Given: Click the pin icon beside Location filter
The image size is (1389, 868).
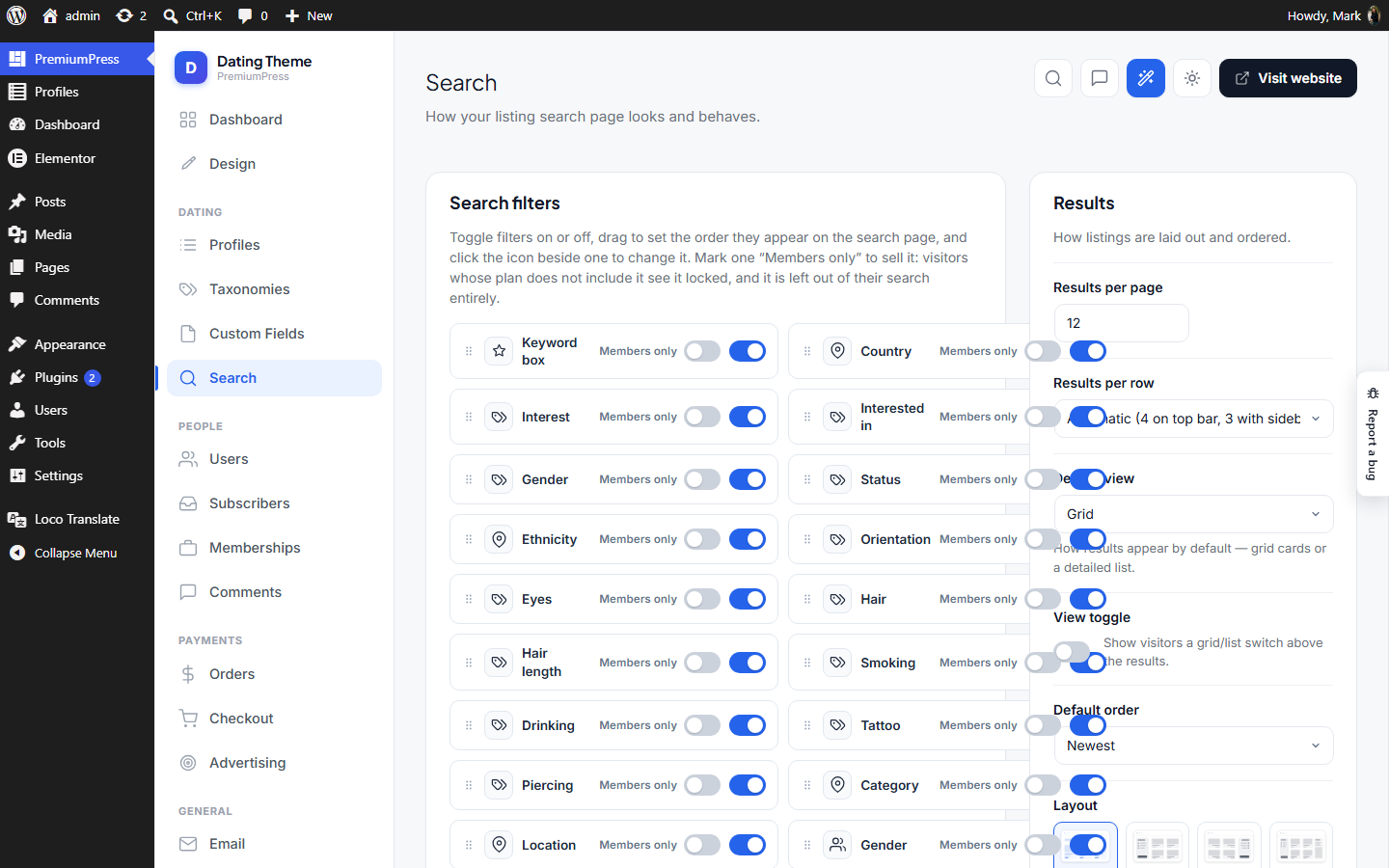Looking at the screenshot, I should point(499,845).
